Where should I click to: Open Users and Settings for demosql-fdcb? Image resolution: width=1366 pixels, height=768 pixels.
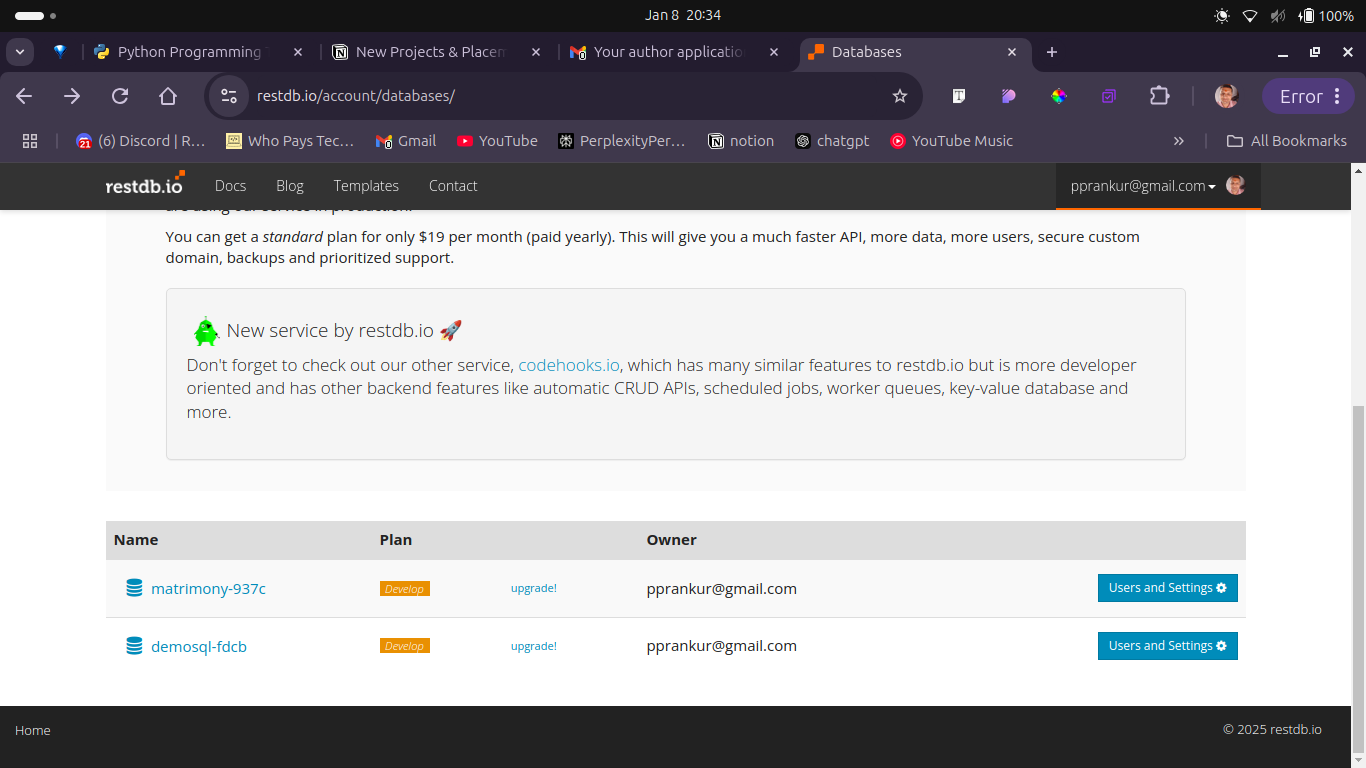pos(1168,646)
